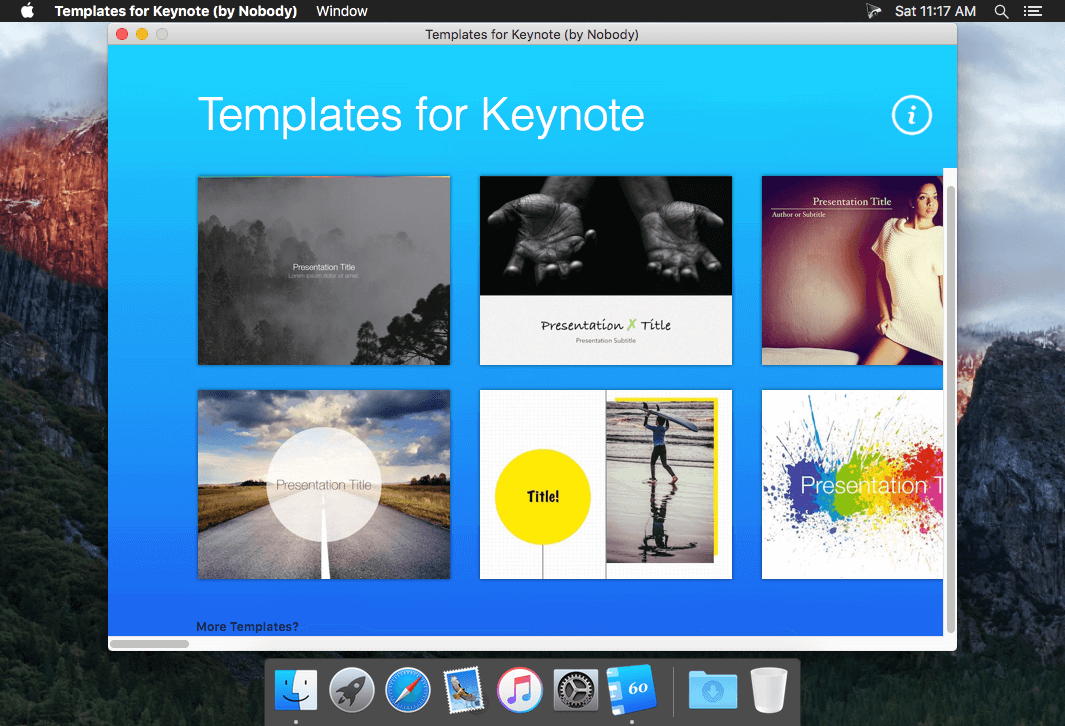The height and width of the screenshot is (726, 1065).
Task: Pick the woman portrait Presentation Title template
Action: (x=852, y=270)
